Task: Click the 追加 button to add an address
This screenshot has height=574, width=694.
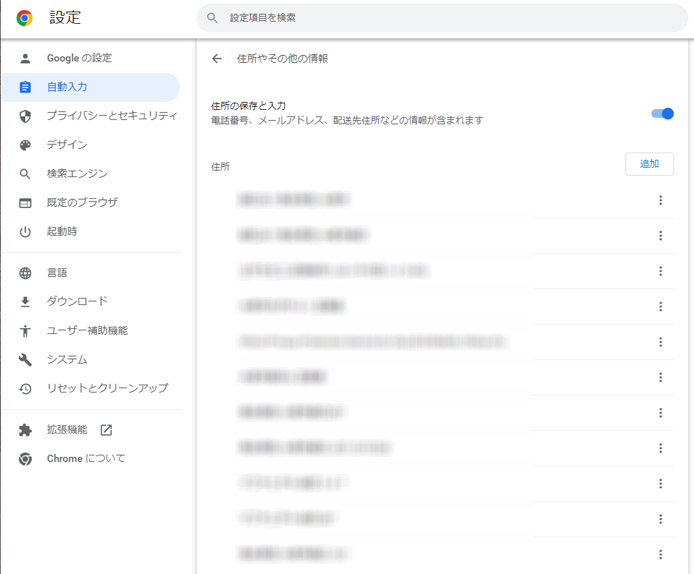Action: tap(649, 164)
